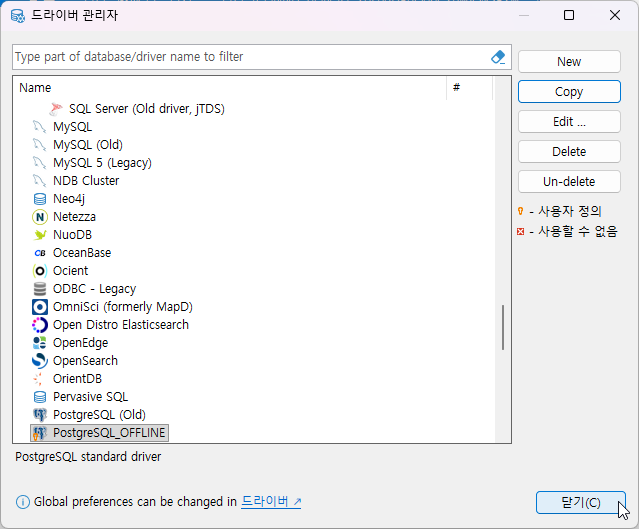
Task: Click the OmniSci blue square icon
Action: (x=40, y=307)
